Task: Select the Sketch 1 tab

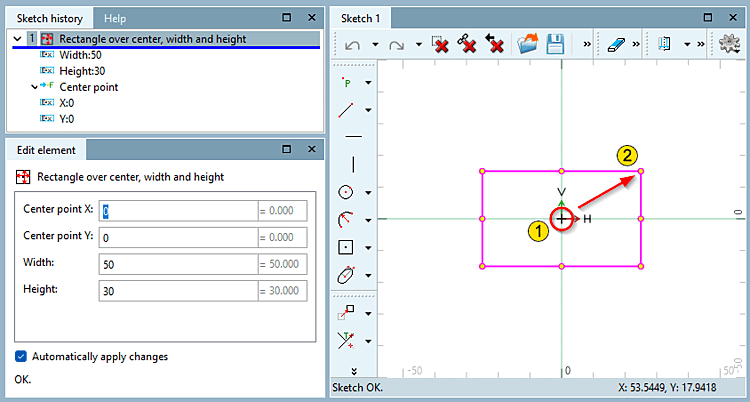Action: (x=361, y=19)
